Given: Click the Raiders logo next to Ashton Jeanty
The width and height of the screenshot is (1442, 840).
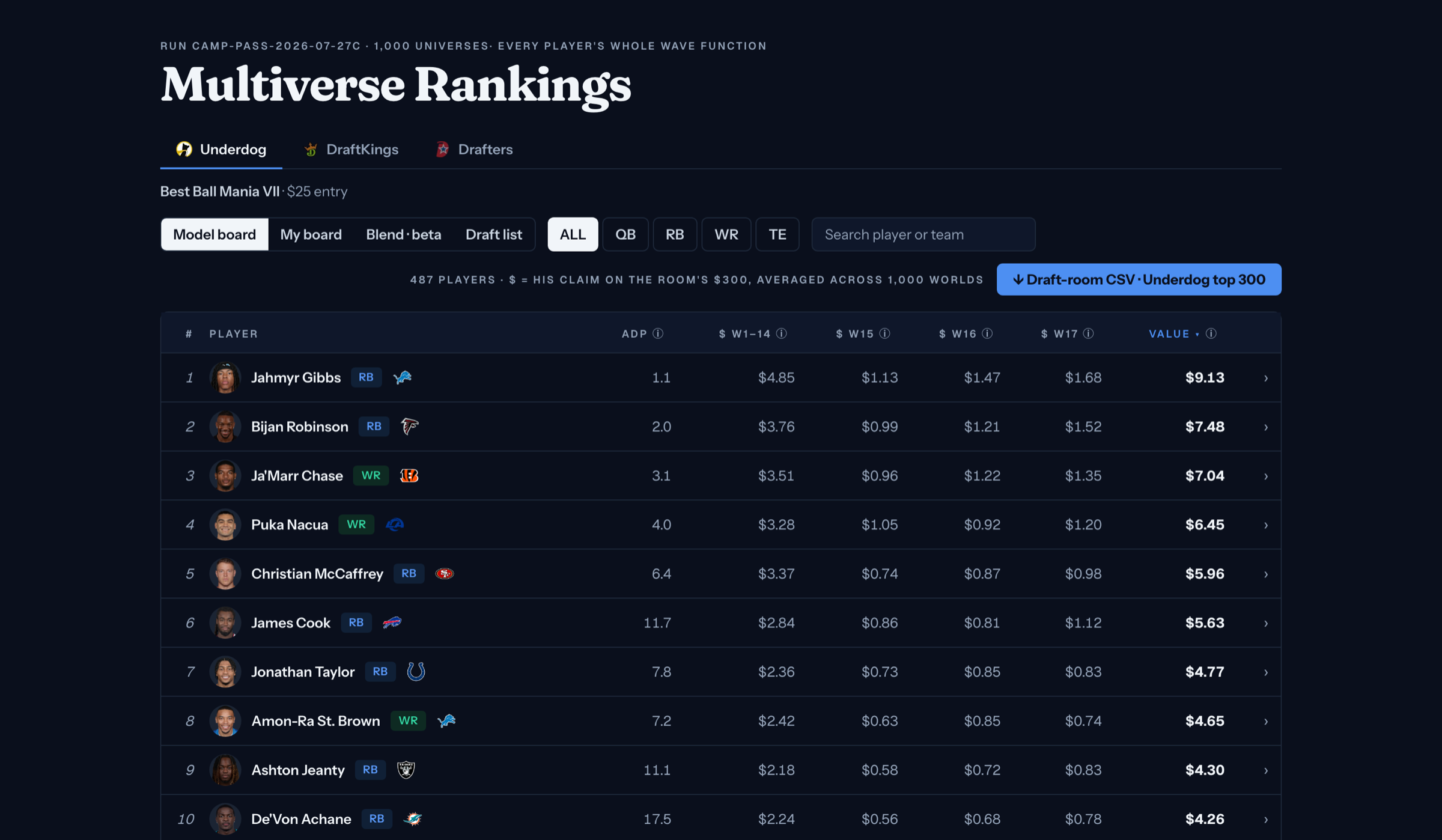Looking at the screenshot, I should (406, 770).
